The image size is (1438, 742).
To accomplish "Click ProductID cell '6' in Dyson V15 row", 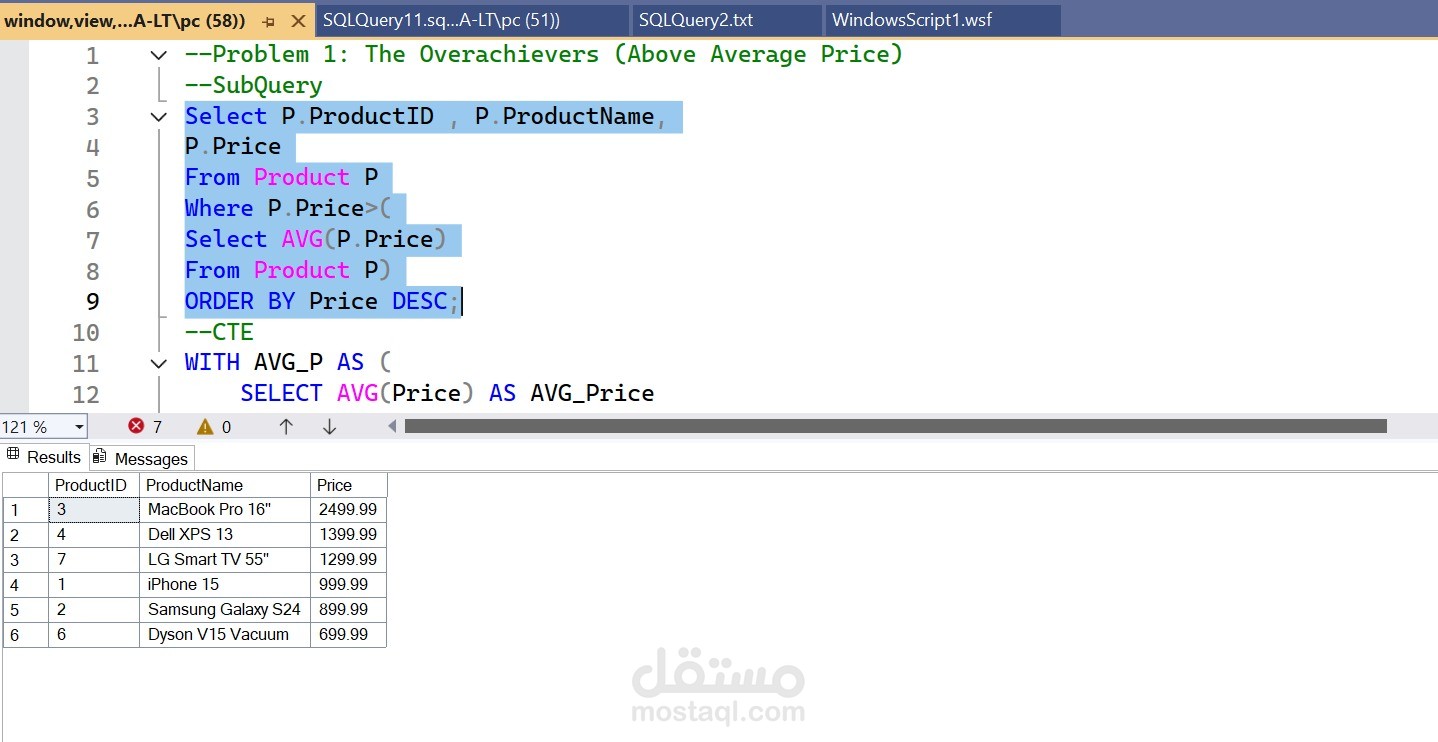I will 94,635.
